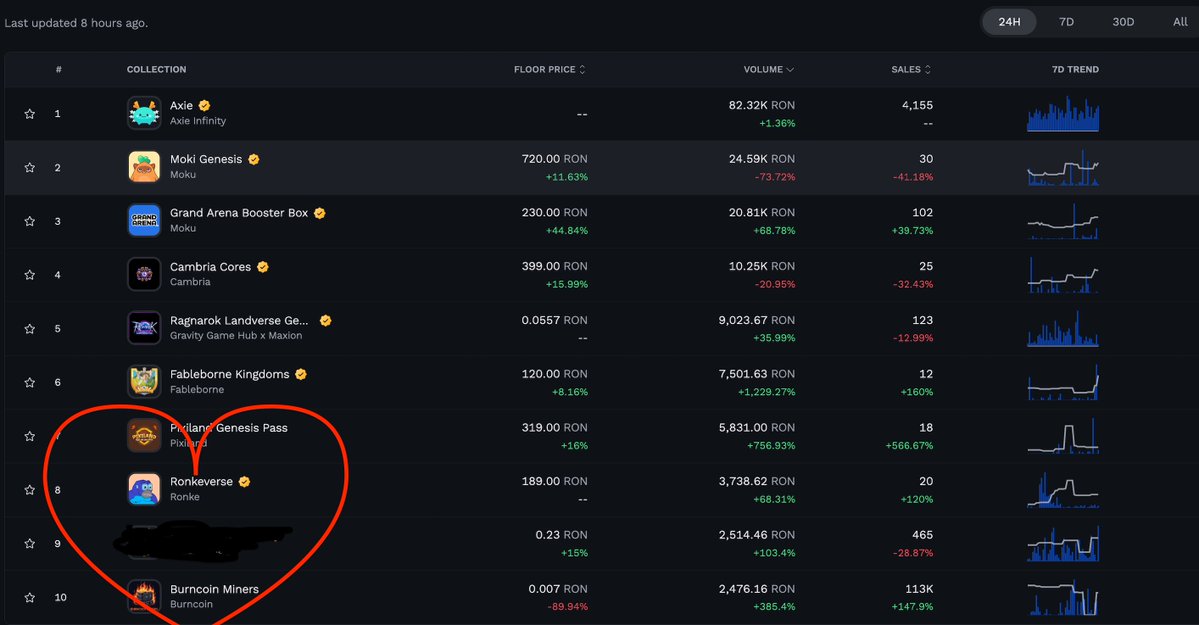Click the 4,155 sales value

(x=917, y=105)
